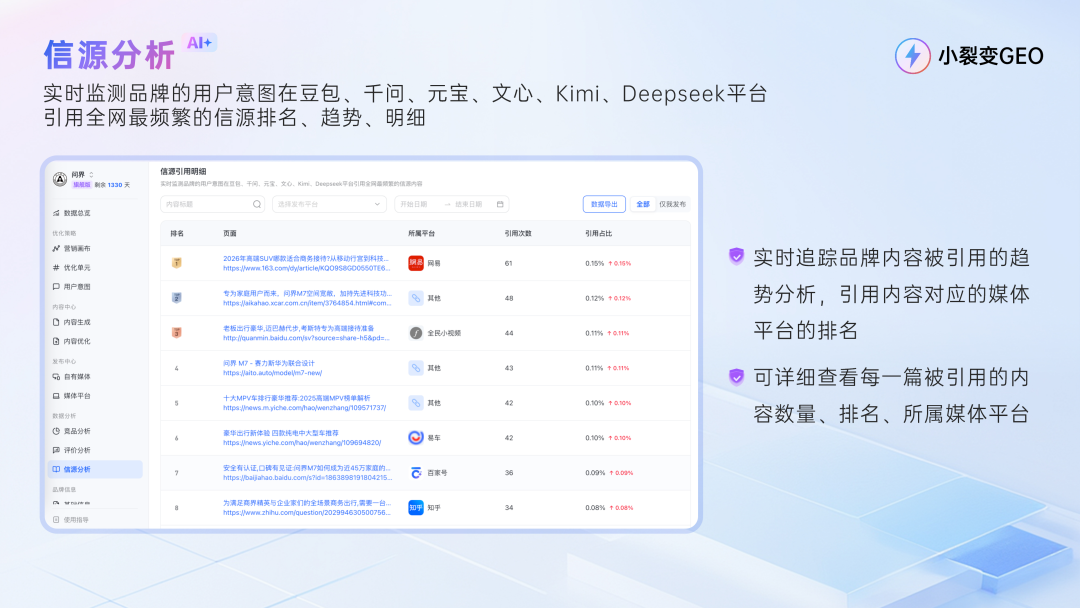Click the 自有媒体 link icon
This screenshot has height=608, width=1080.
[56, 377]
